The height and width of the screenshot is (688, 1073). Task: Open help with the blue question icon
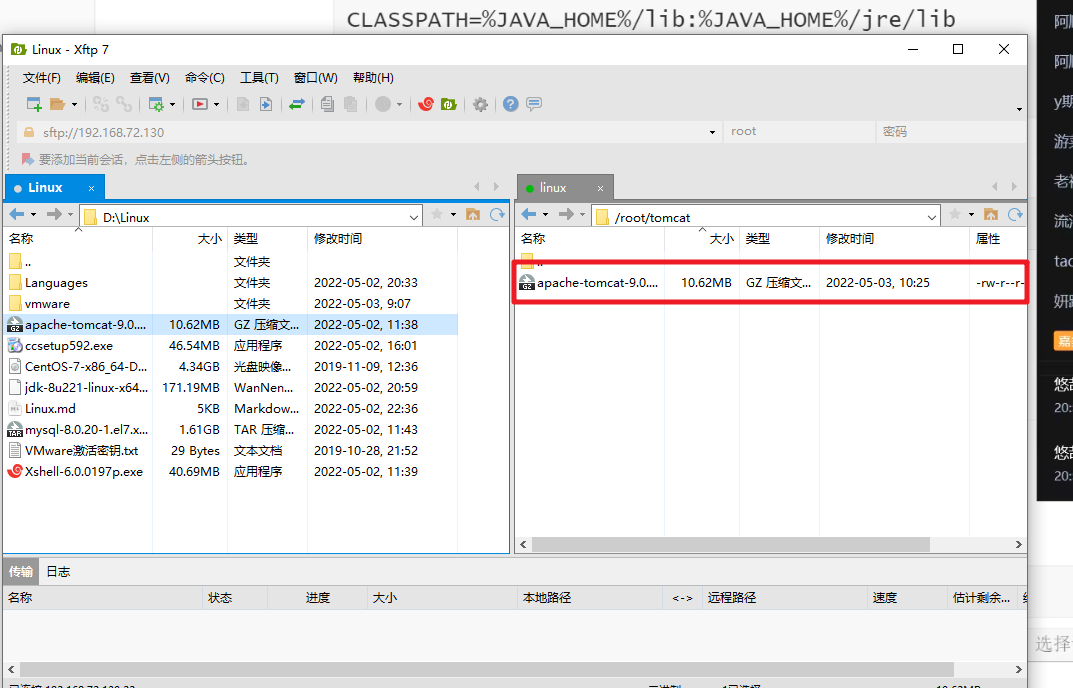pyautogui.click(x=510, y=104)
